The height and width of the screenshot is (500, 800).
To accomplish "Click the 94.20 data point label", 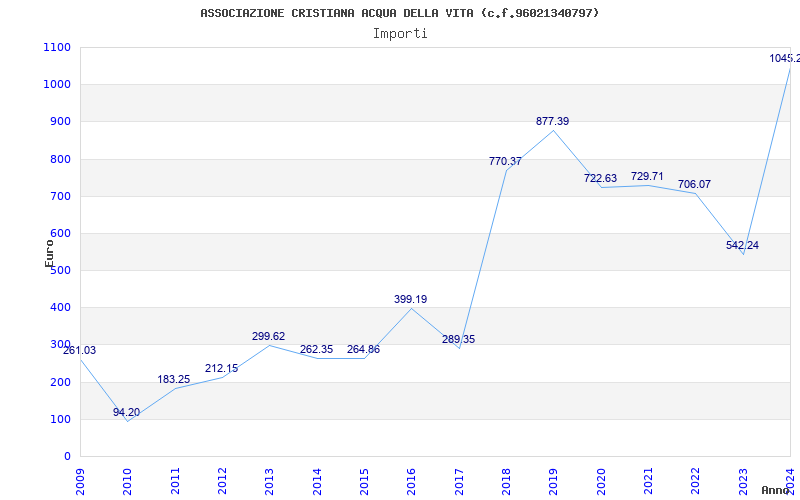I will pyautogui.click(x=126, y=412).
